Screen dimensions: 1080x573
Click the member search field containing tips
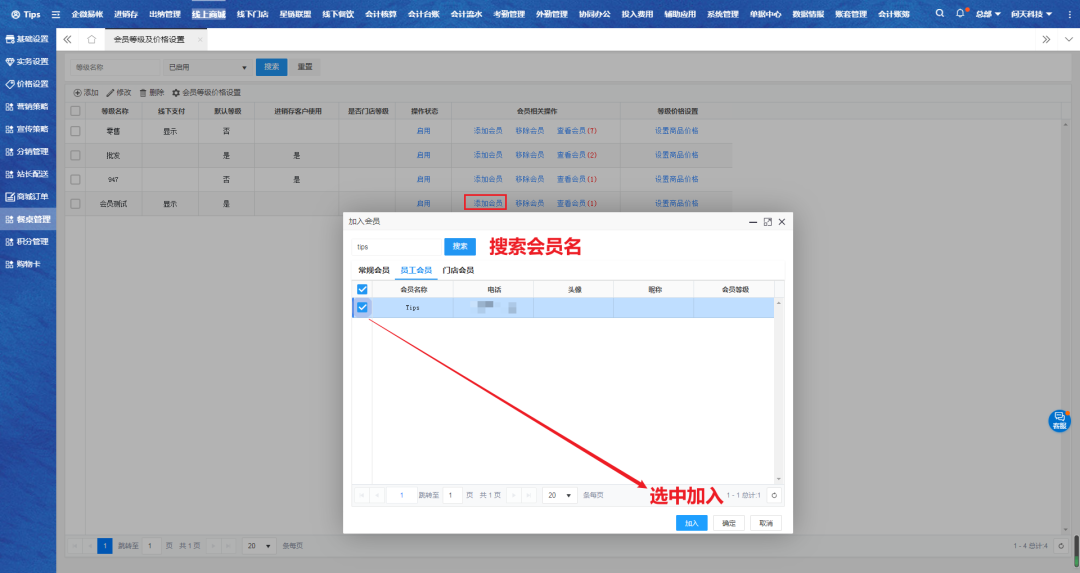tap(395, 246)
